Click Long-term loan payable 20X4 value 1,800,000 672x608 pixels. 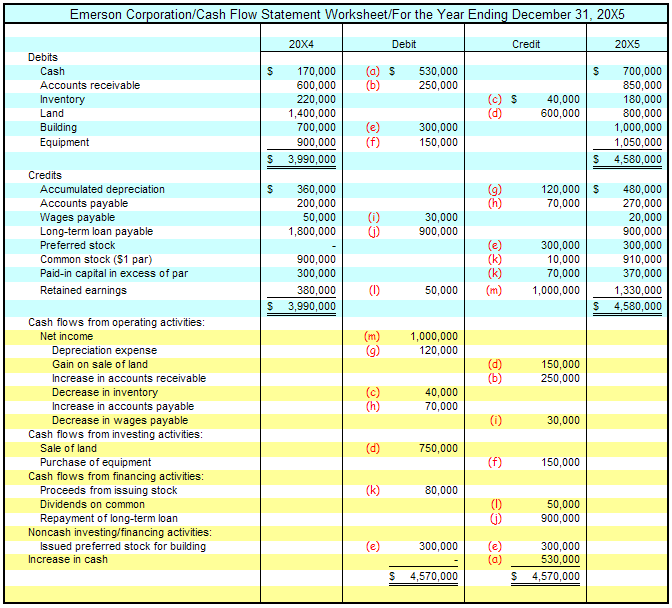312,231
